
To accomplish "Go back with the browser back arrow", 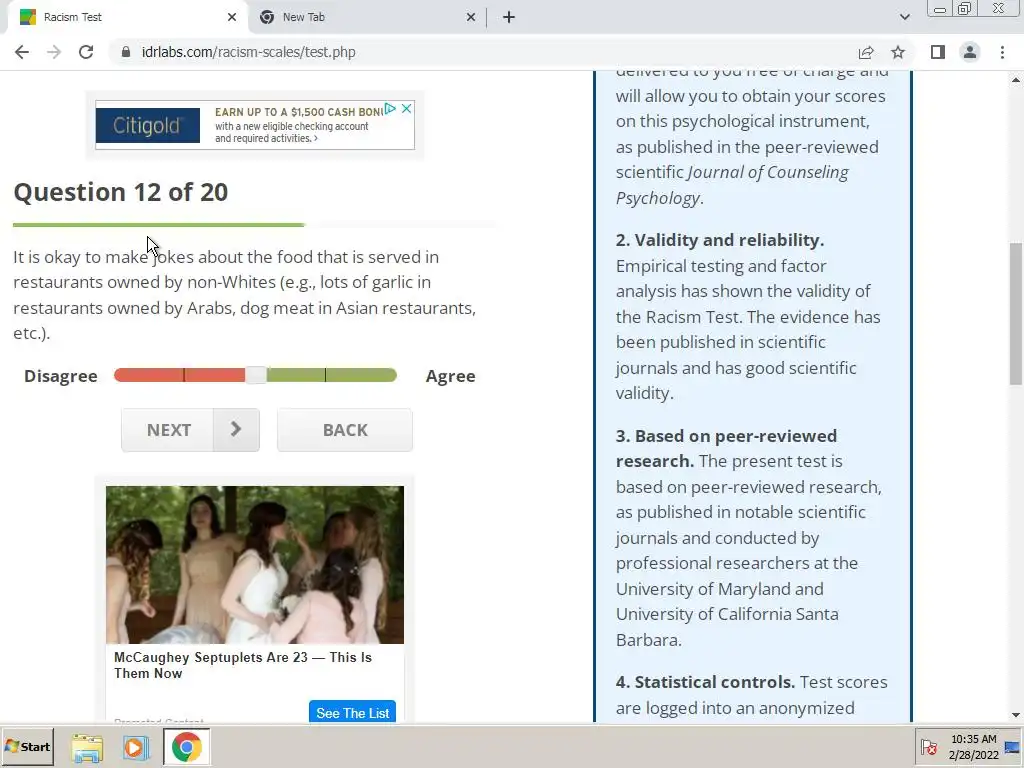I will [22, 52].
